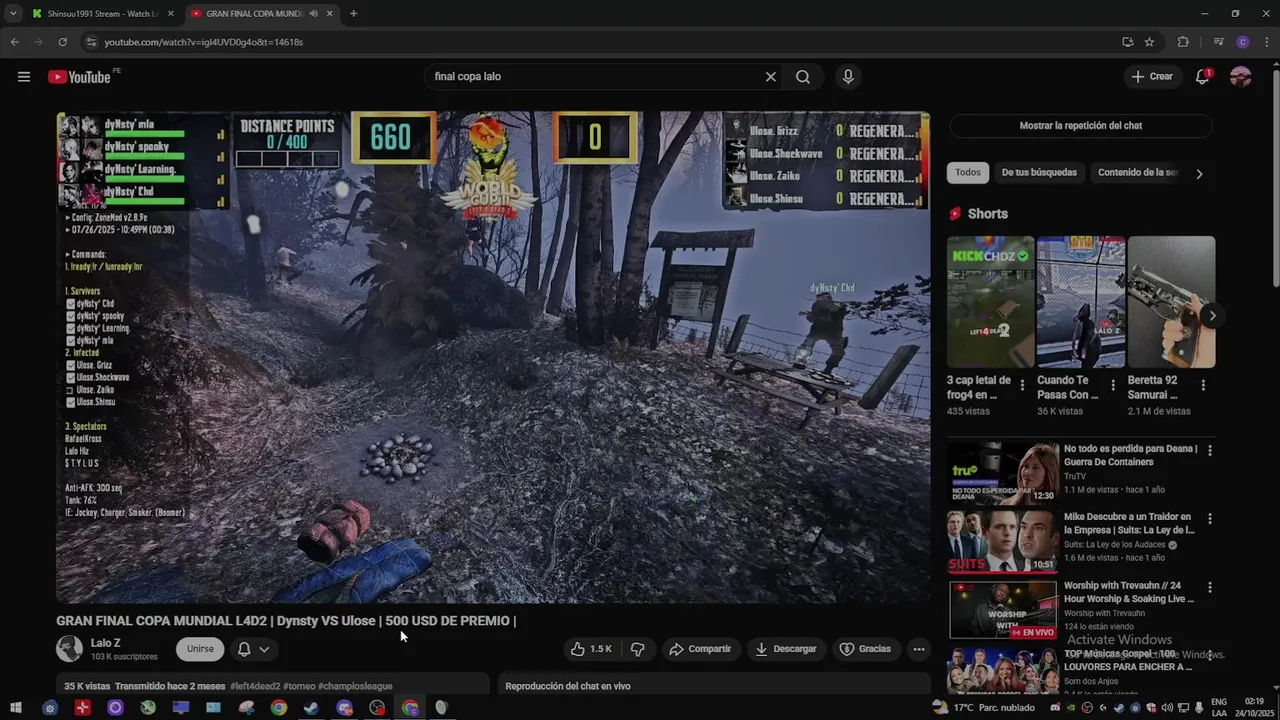Open Lalo Z channel name link
This screenshot has width=1280, height=720.
[106, 643]
